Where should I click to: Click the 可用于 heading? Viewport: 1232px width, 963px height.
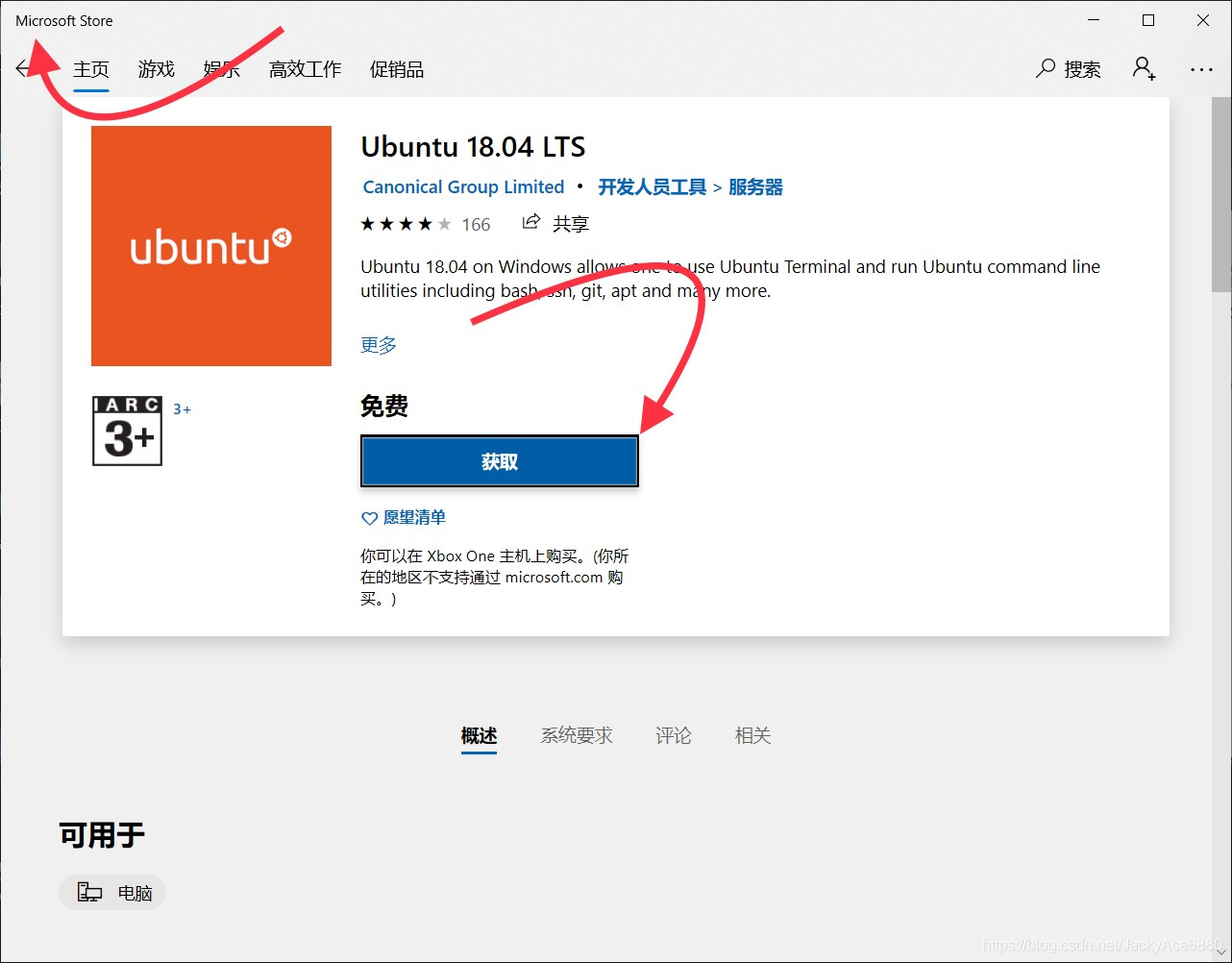click(102, 835)
